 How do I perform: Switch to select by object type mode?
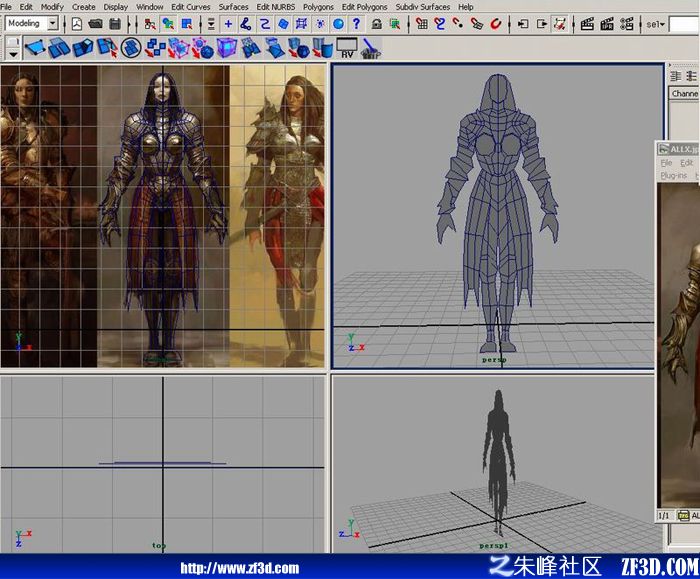(168, 24)
